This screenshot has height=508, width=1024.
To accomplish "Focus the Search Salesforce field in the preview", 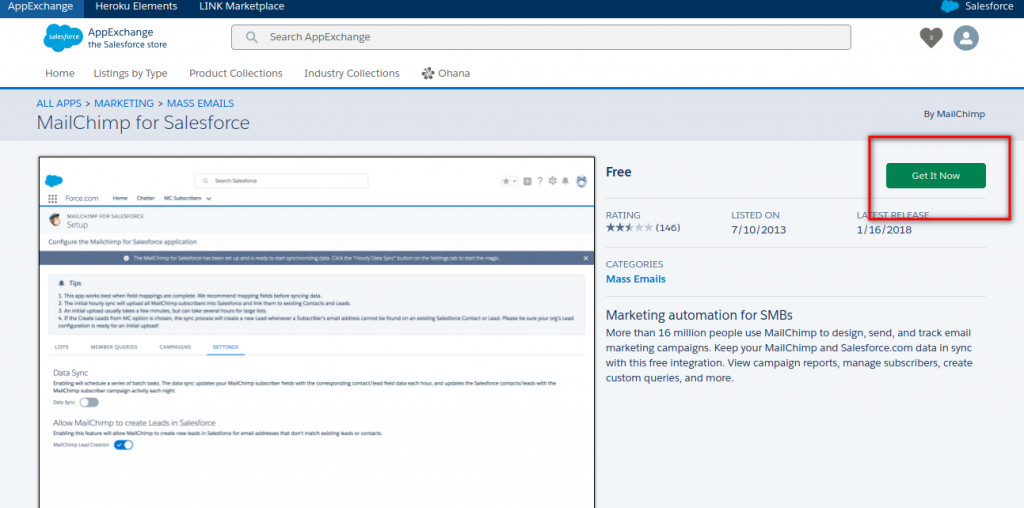I will pyautogui.click(x=281, y=181).
